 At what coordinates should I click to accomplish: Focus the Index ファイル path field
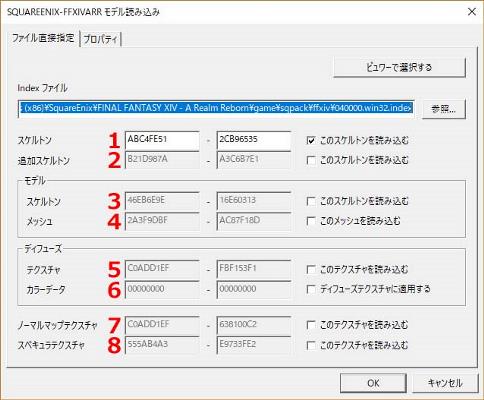pos(216,108)
